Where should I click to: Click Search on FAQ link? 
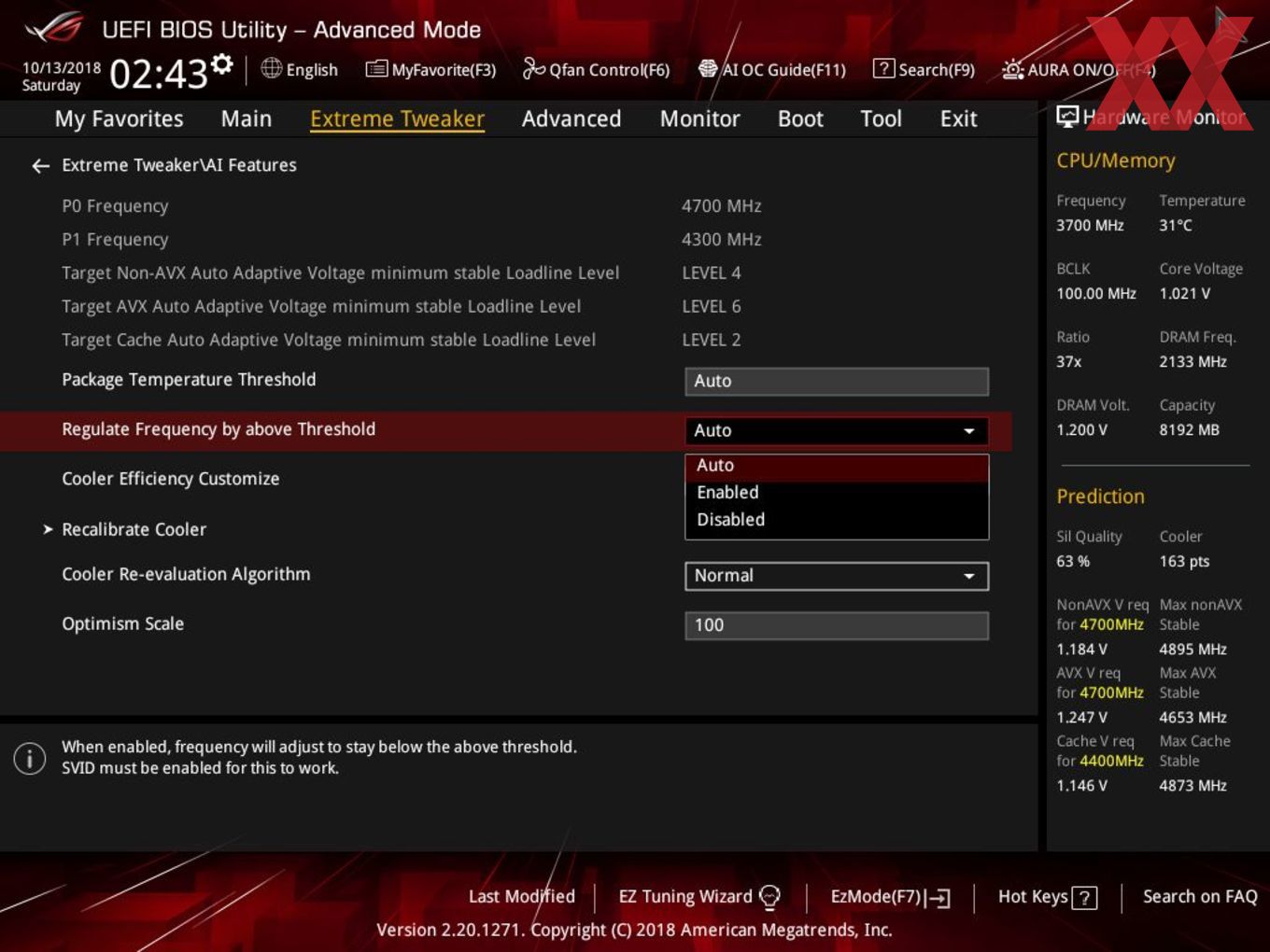pyautogui.click(x=1200, y=897)
